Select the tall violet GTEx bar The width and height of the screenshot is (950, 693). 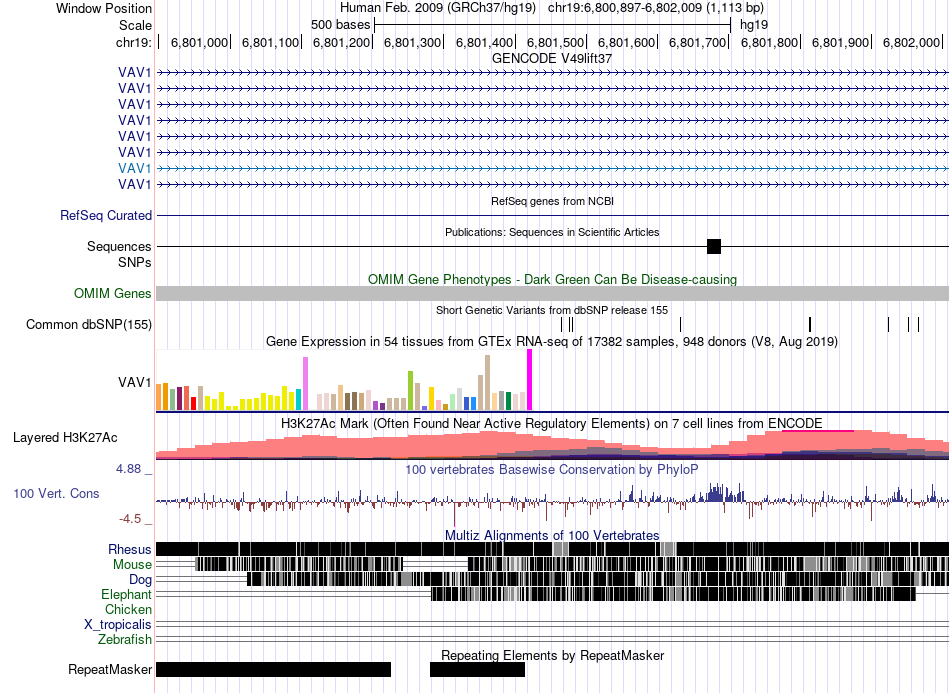click(x=305, y=383)
